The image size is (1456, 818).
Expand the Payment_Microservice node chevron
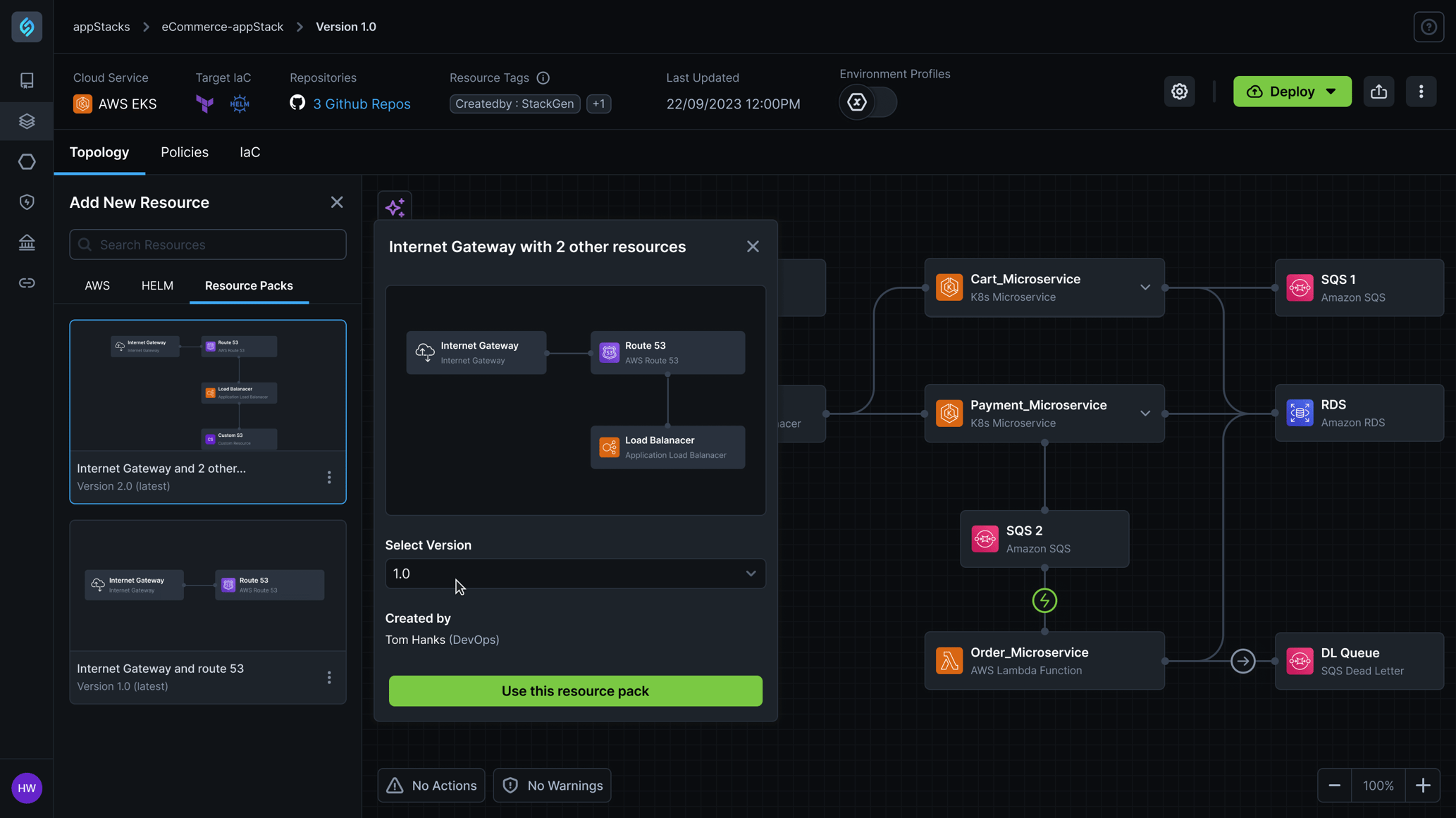tap(1145, 413)
